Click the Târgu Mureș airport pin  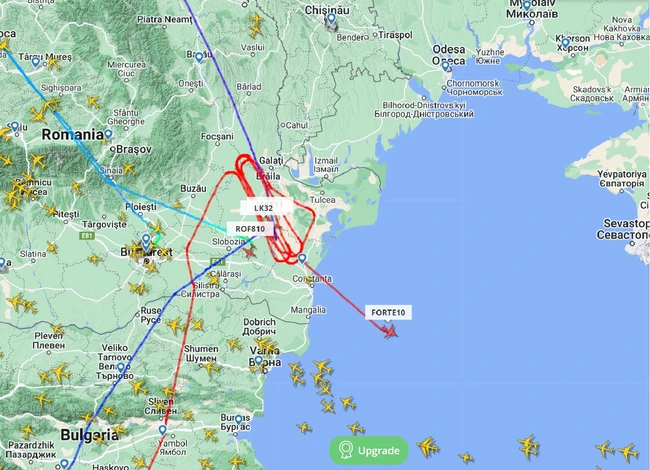click(x=36, y=62)
